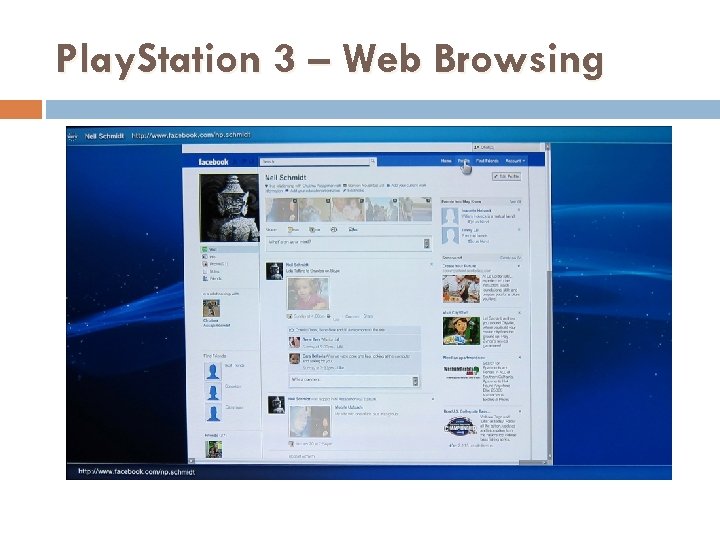Screen dimensions: 720x540
Task: Click Comment under the first post
Action: [x=352, y=316]
